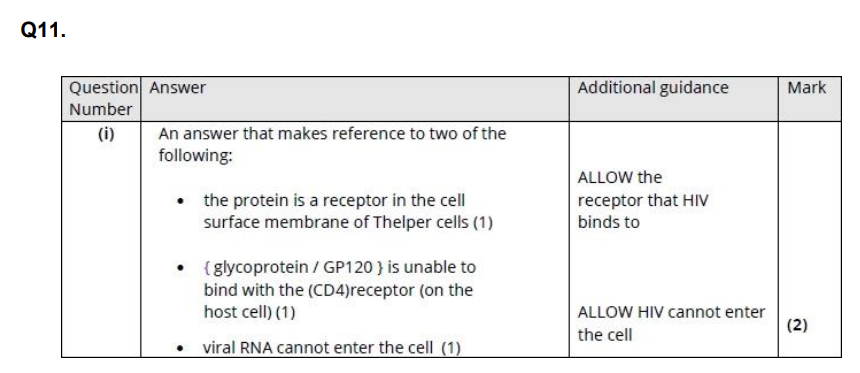Click the (2) mark value
860x373 pixels.
point(797,325)
